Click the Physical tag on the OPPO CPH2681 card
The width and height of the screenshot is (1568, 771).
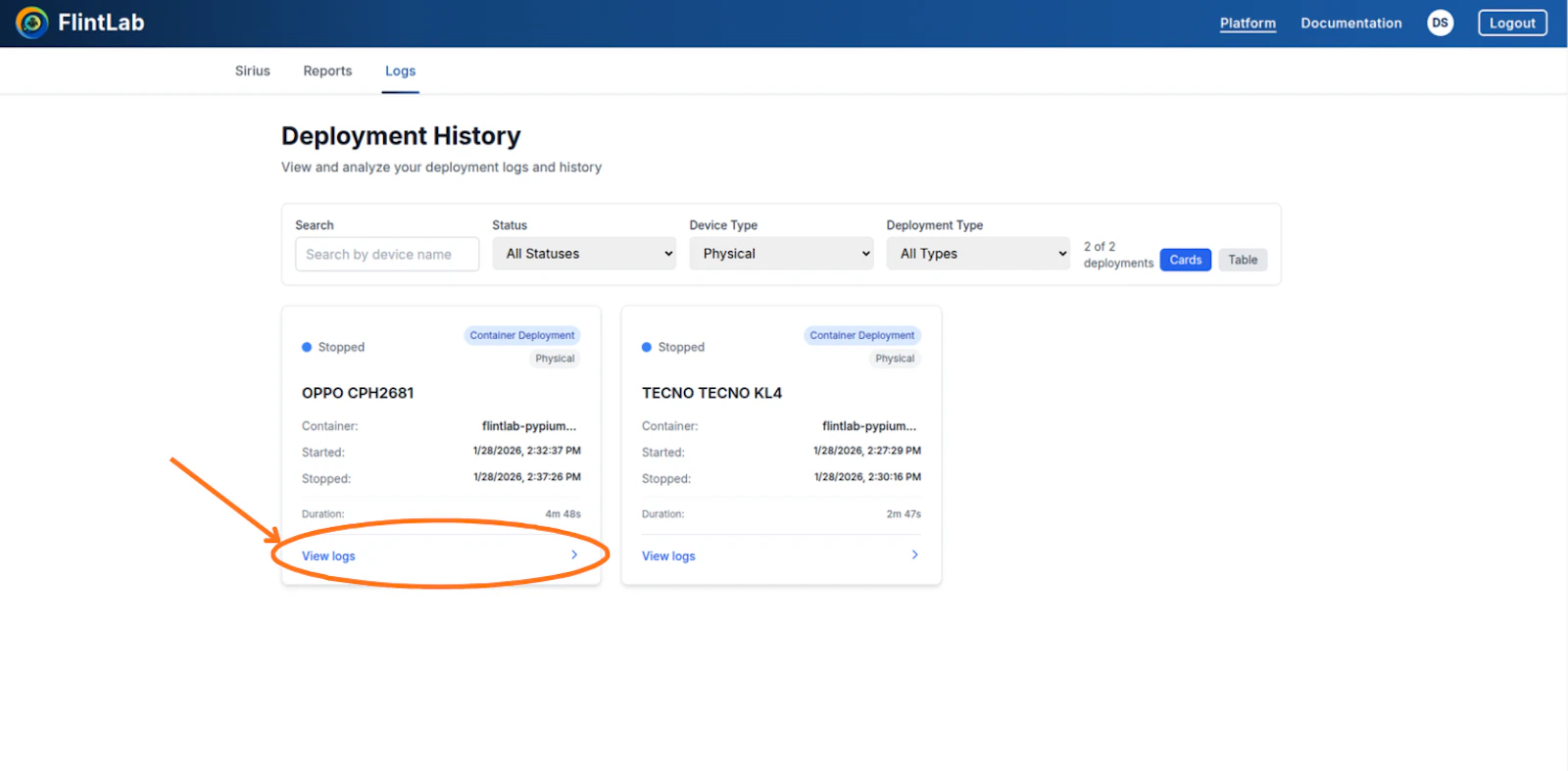555,359
